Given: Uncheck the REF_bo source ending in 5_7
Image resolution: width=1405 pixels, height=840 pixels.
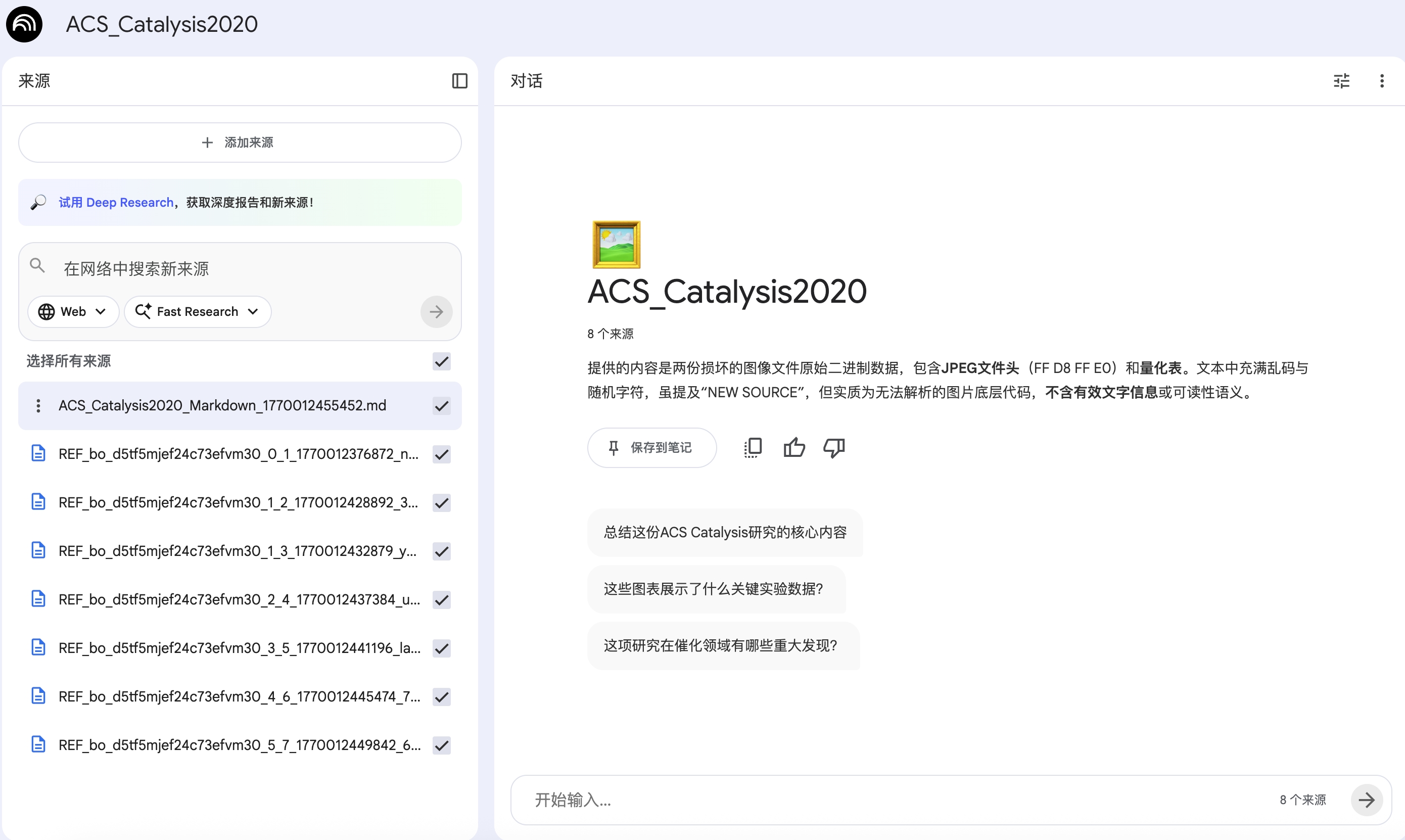Looking at the screenshot, I should [x=441, y=745].
